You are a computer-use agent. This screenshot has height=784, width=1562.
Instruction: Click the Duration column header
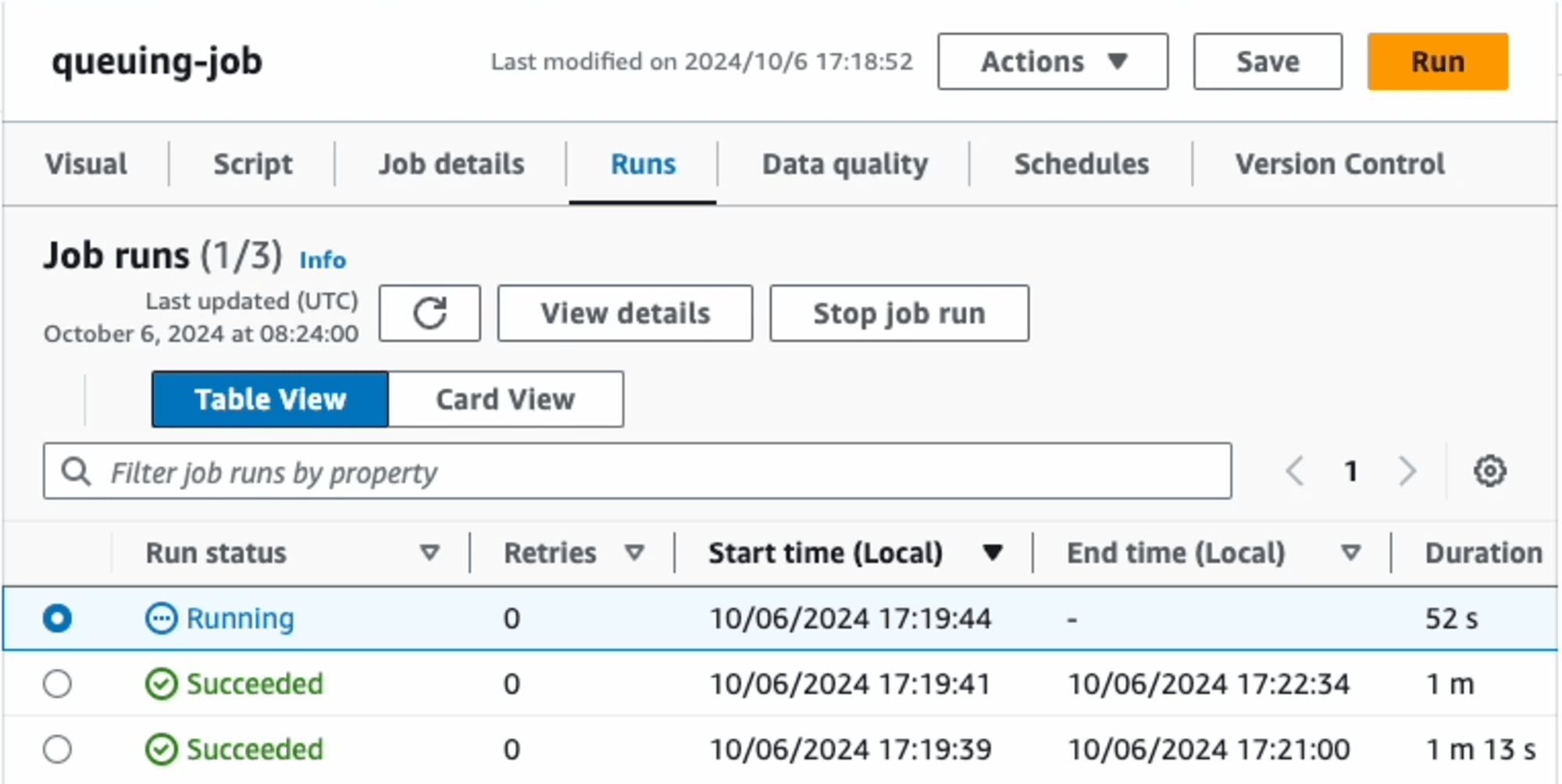1483,553
